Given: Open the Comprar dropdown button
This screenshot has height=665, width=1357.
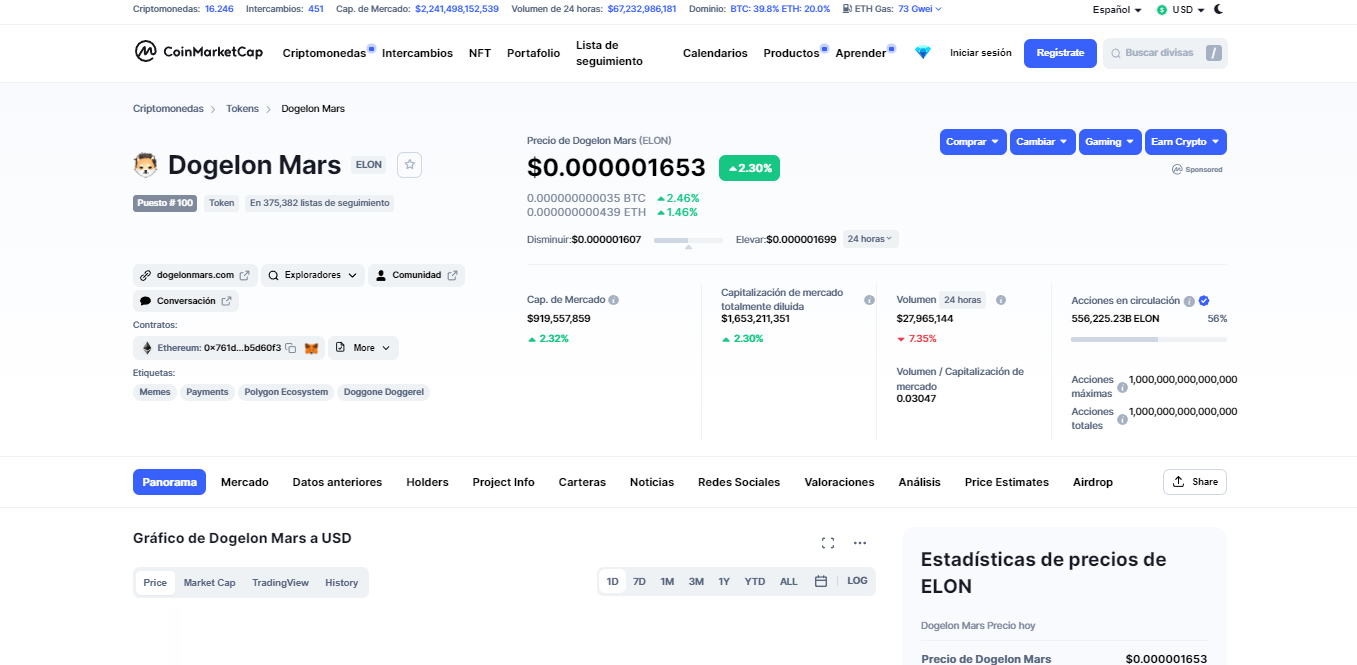Looking at the screenshot, I should (973, 142).
